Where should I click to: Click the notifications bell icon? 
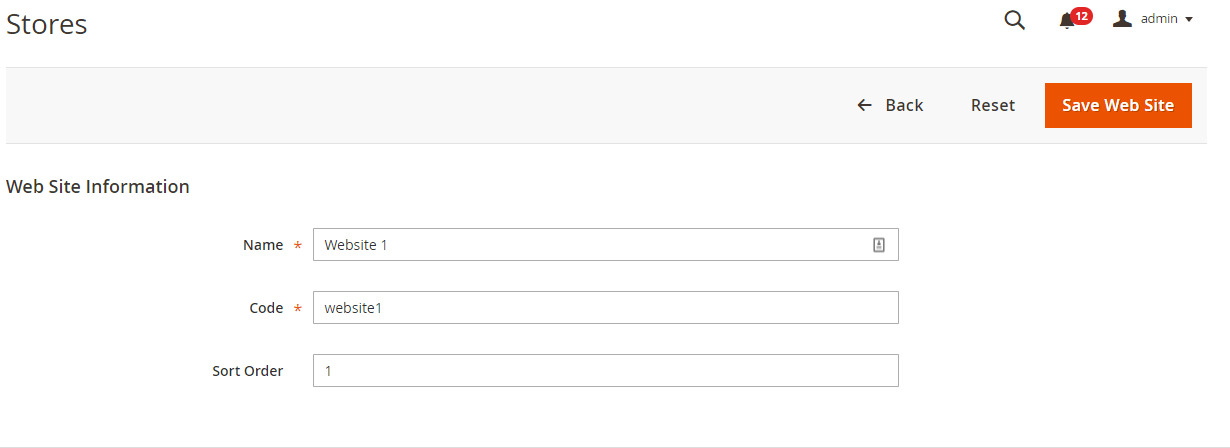click(x=1066, y=21)
